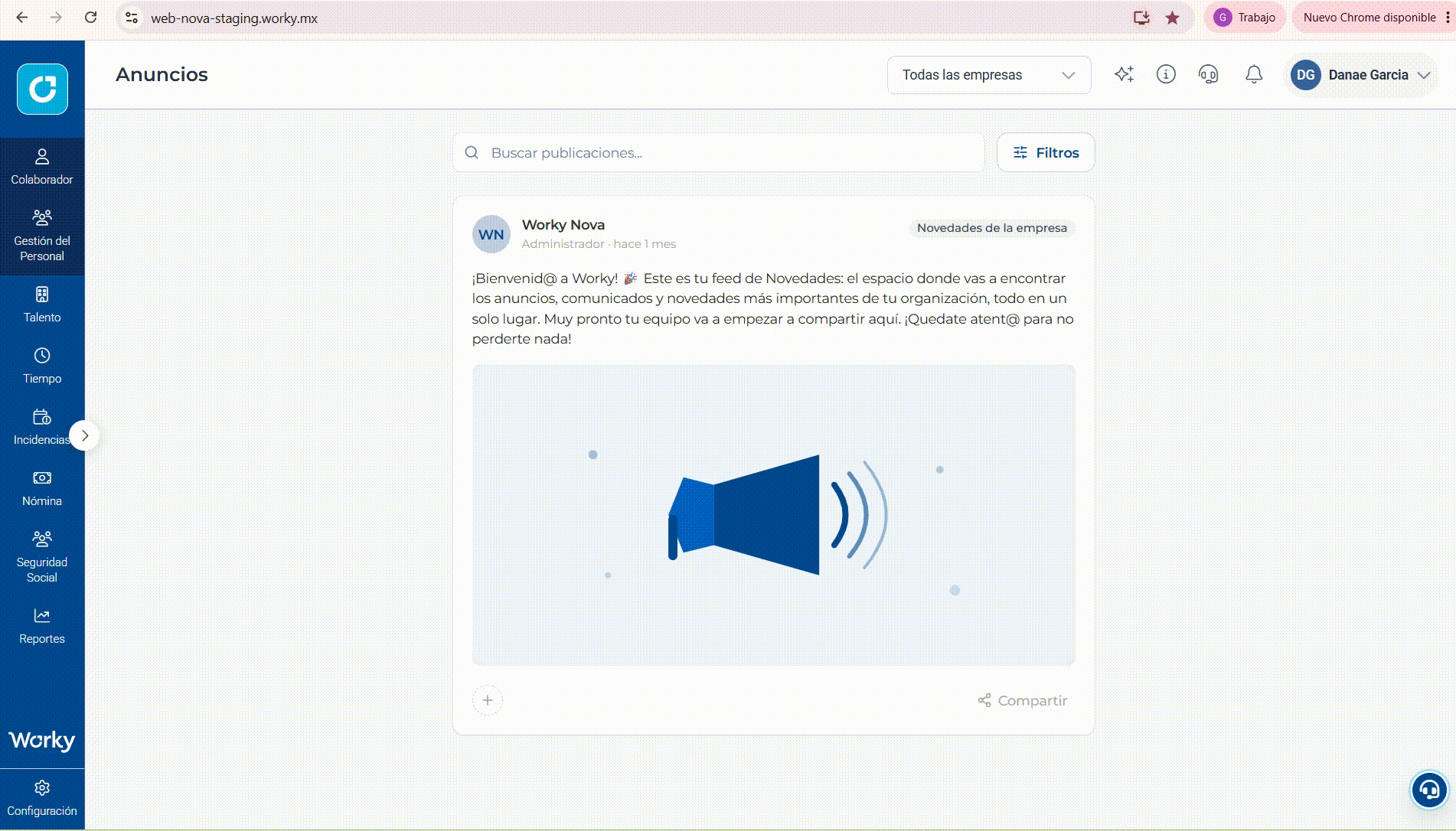Select Incidencias in the sidebar
The image size is (1456, 831).
point(42,428)
